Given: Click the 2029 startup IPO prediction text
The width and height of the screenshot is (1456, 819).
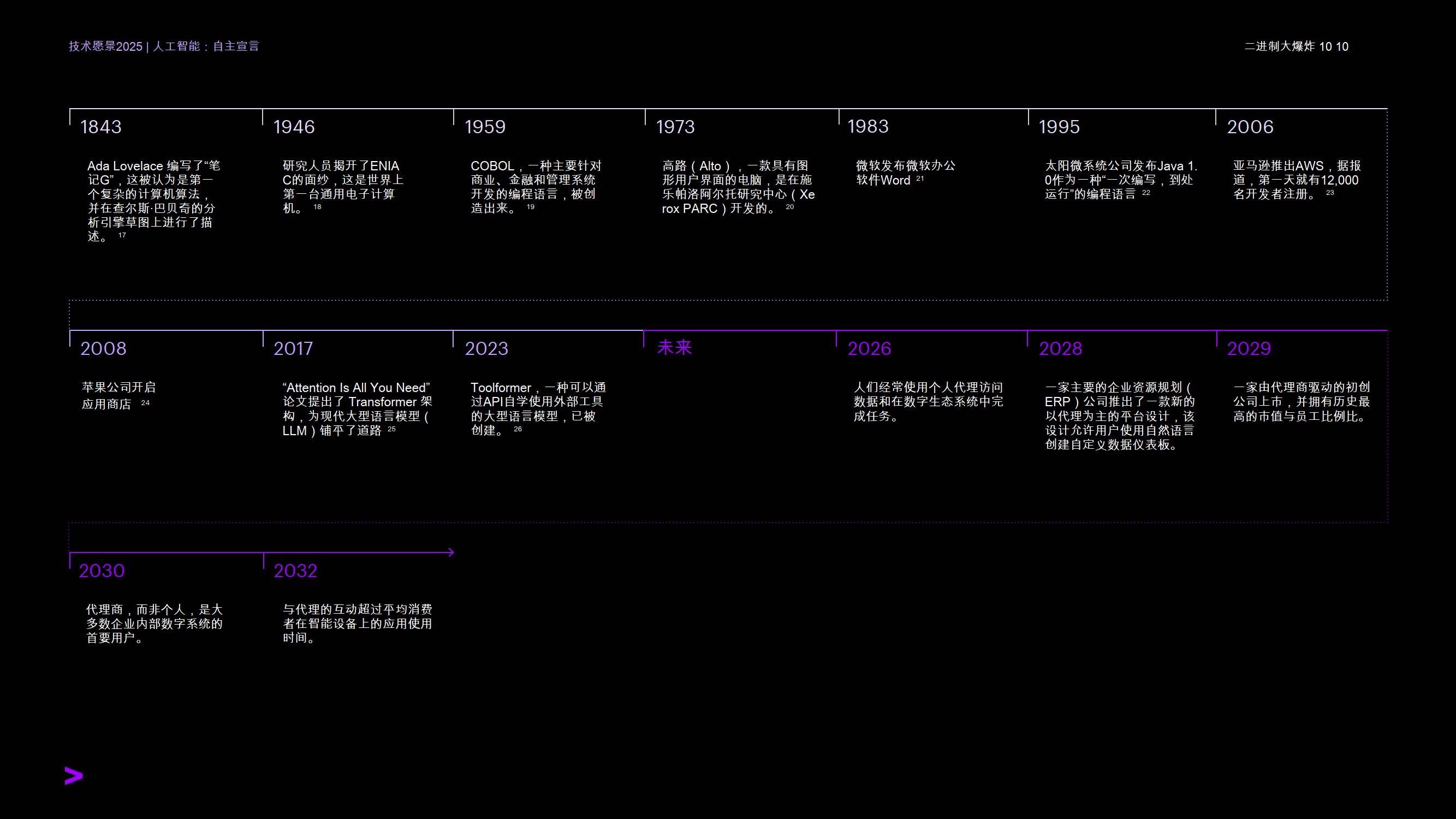Looking at the screenshot, I should click(x=1300, y=401).
